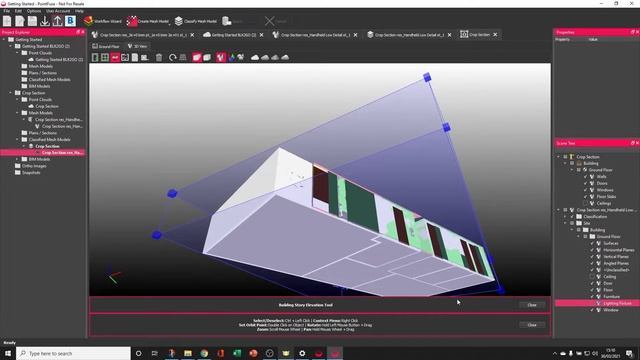Close the Building Story Elevation Tool bar
This screenshot has height=360, width=640.
point(532,305)
